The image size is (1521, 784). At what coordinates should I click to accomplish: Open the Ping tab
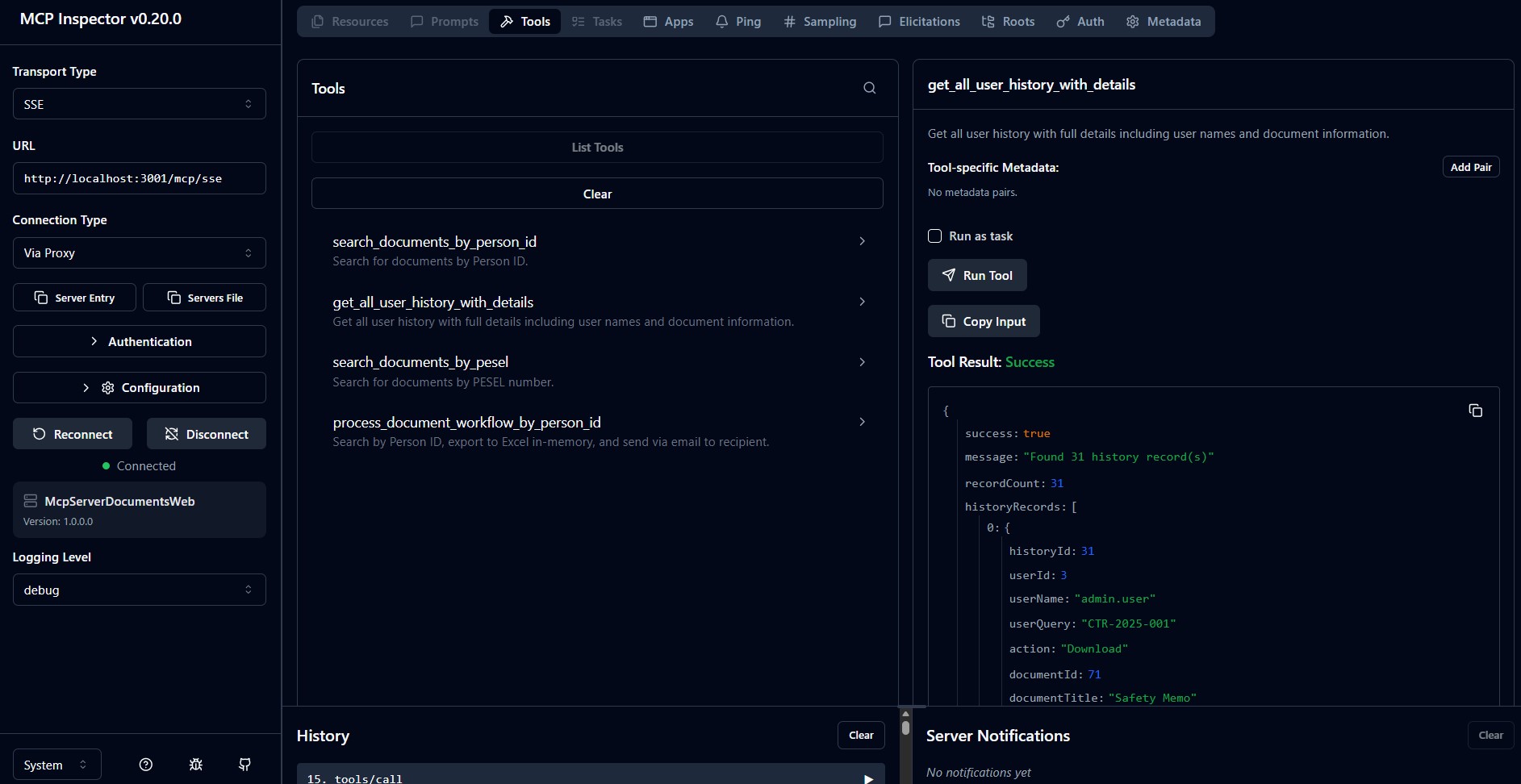pos(738,22)
